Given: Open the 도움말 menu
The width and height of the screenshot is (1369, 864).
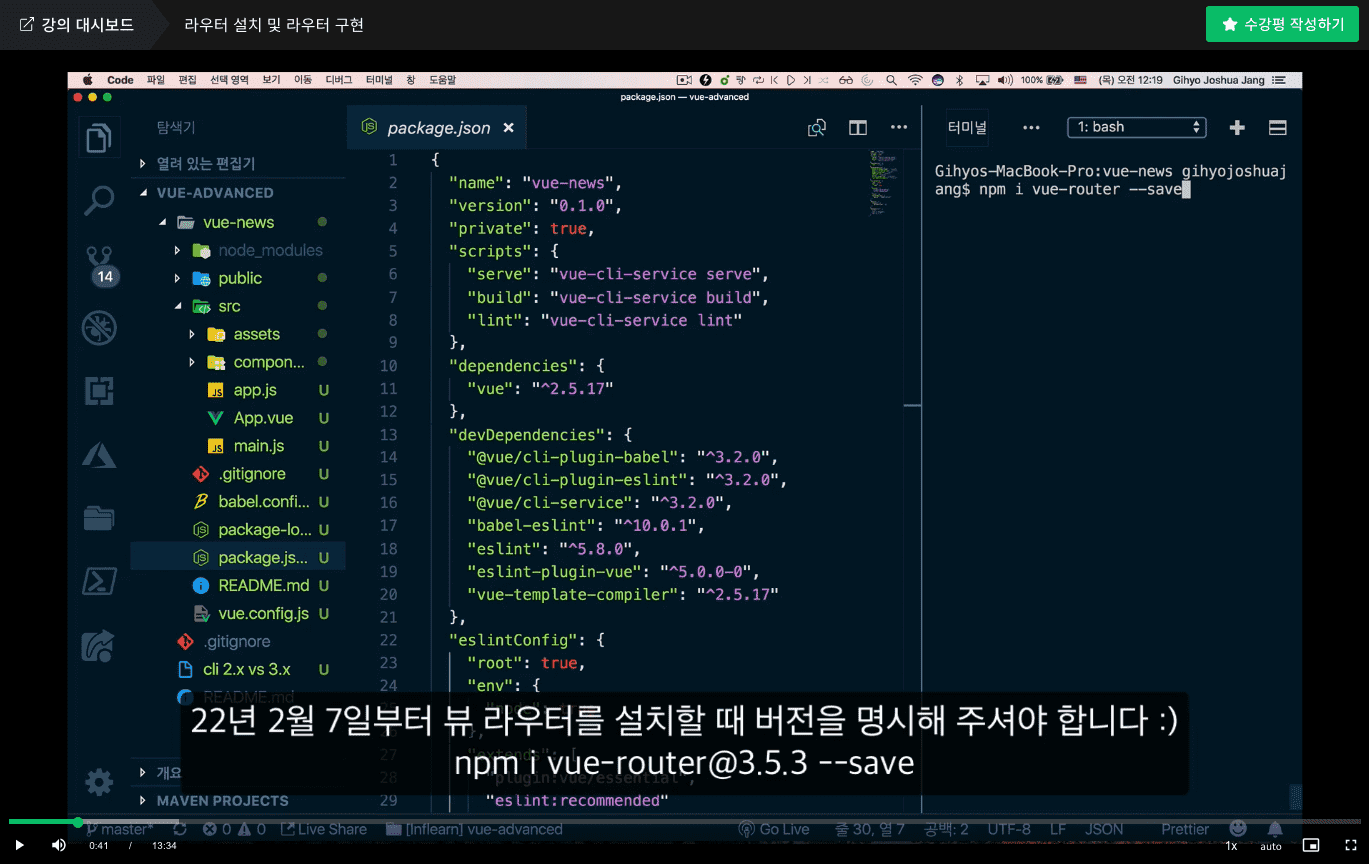Looking at the screenshot, I should [x=442, y=80].
